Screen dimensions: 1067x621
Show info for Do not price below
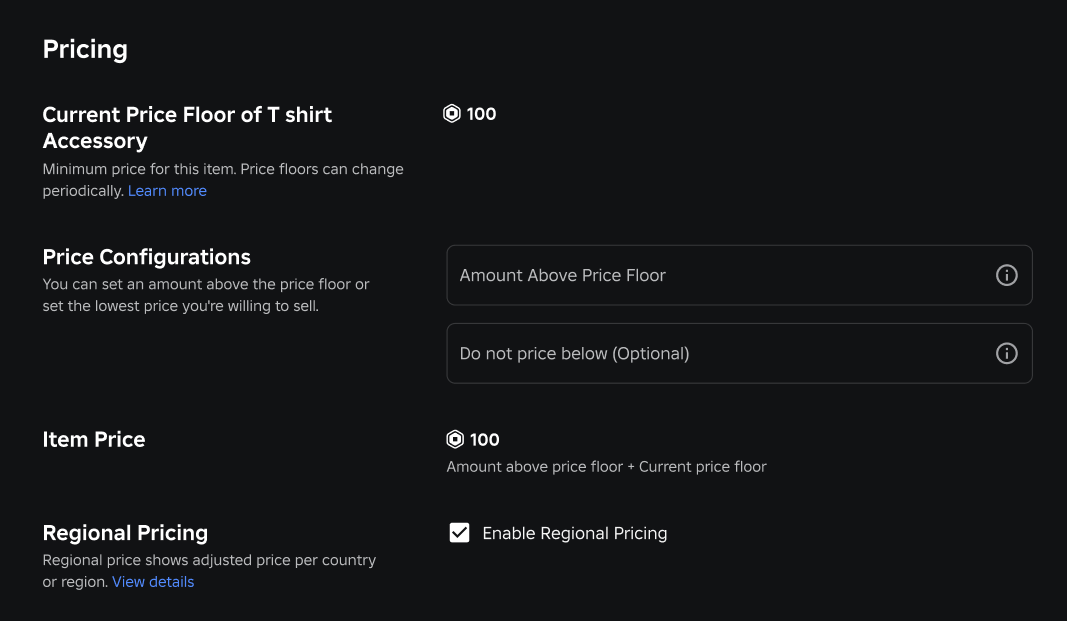(x=1007, y=353)
